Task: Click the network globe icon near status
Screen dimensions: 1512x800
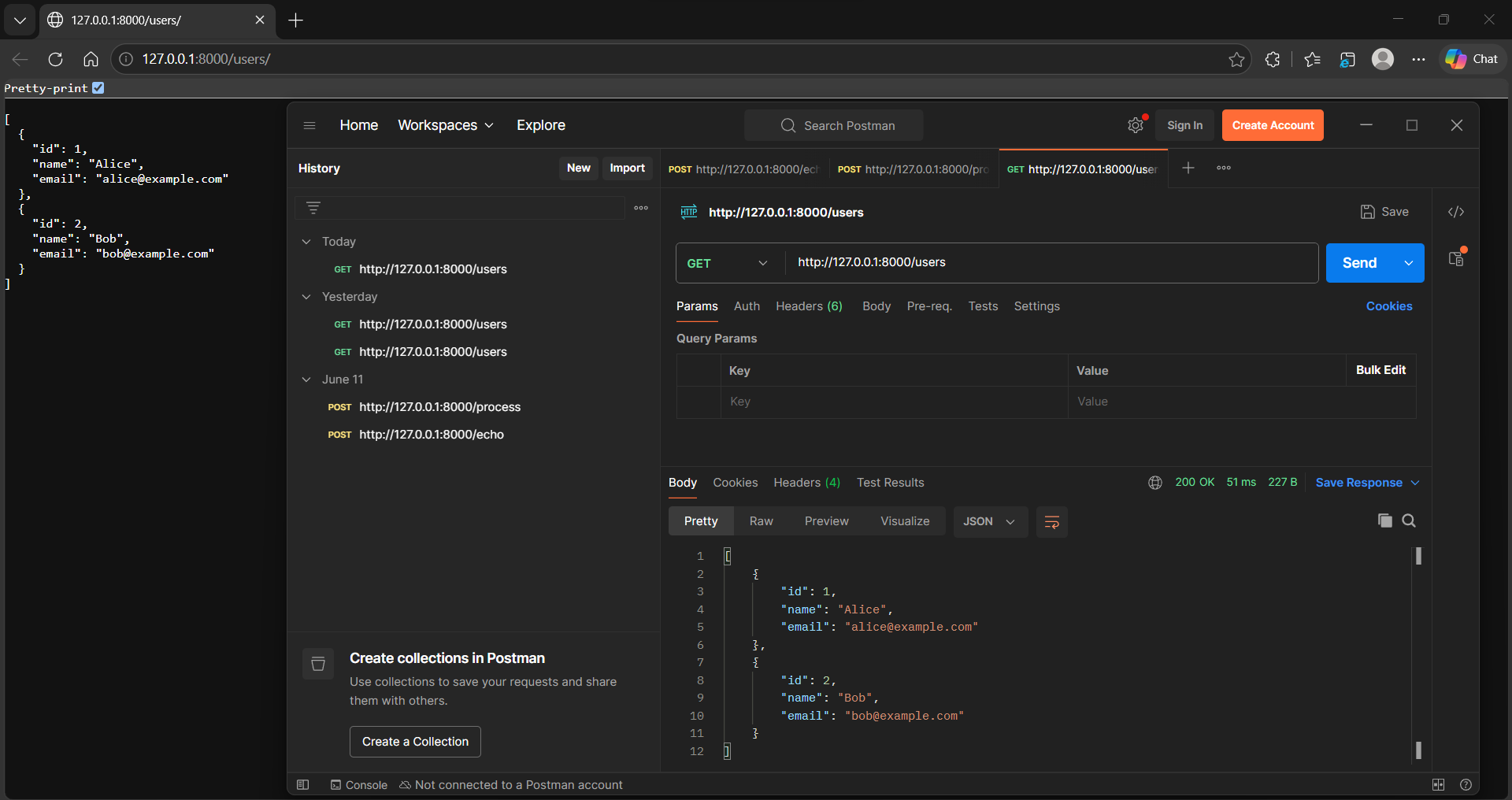Action: [x=1155, y=483]
